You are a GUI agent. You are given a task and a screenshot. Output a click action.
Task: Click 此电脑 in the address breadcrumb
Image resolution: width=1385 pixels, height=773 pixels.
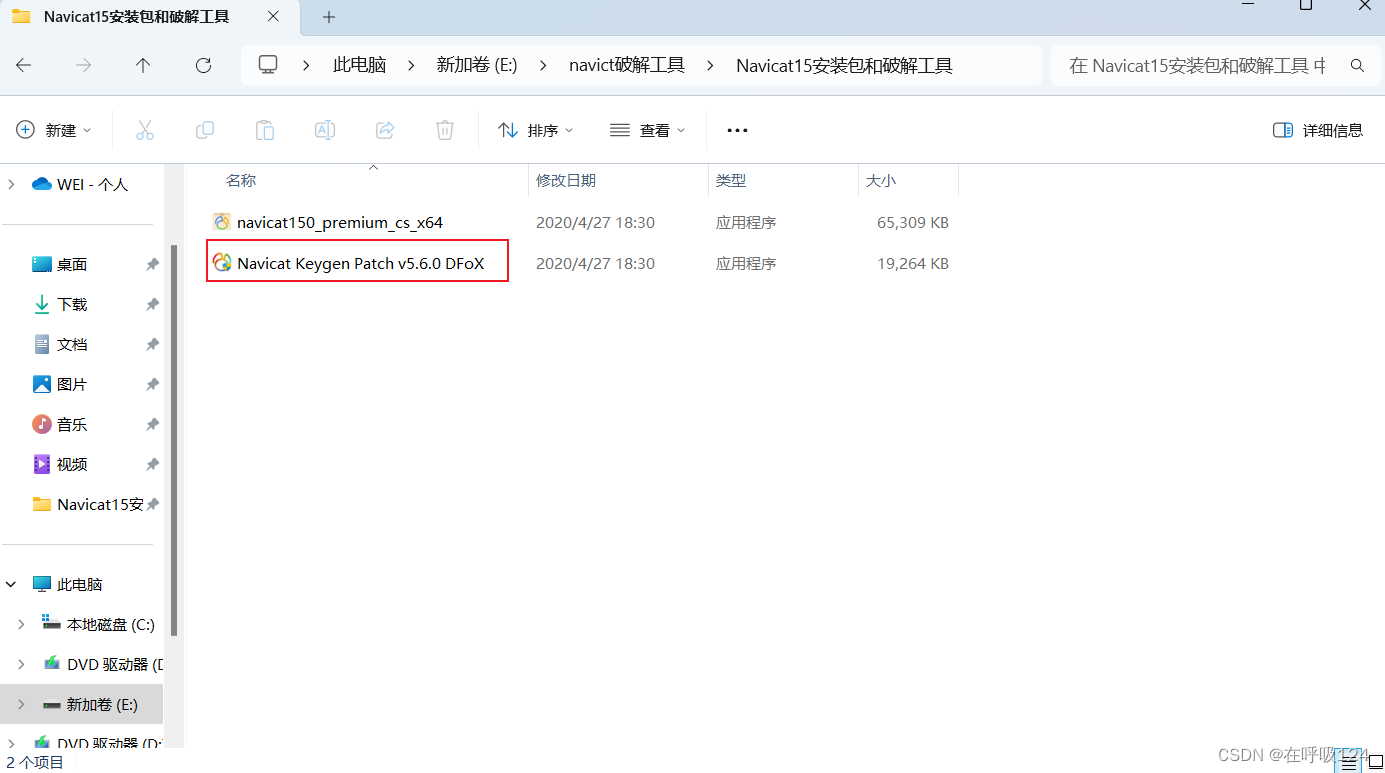(x=359, y=65)
